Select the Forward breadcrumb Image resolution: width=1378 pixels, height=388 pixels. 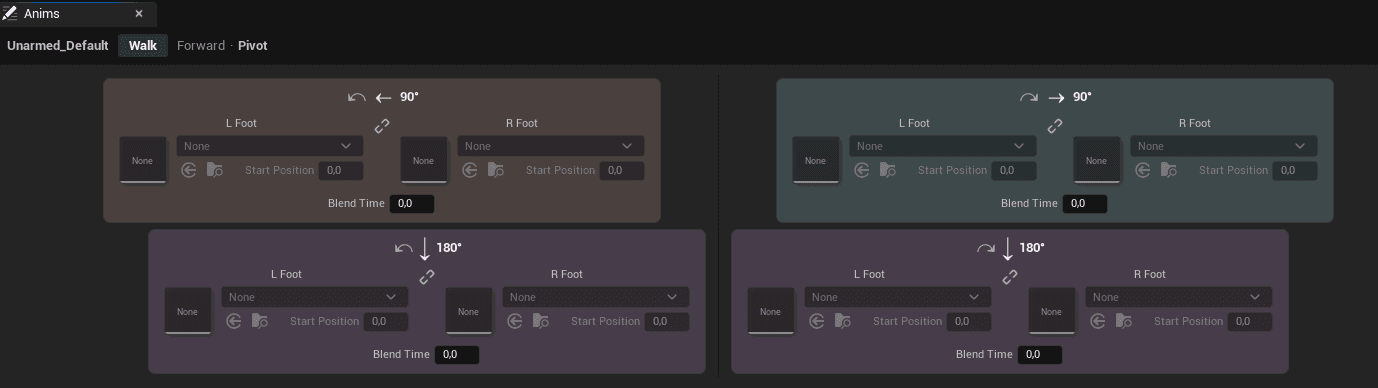pos(201,45)
